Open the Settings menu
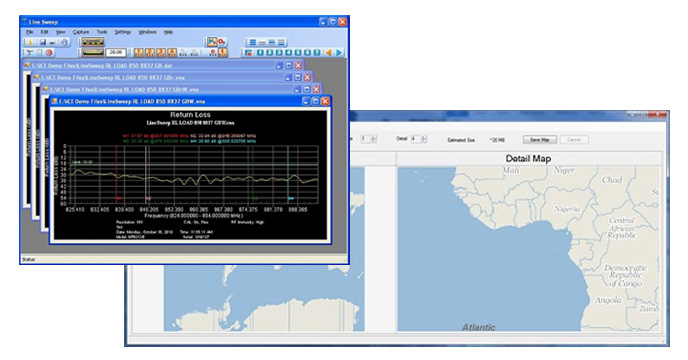 click(123, 32)
